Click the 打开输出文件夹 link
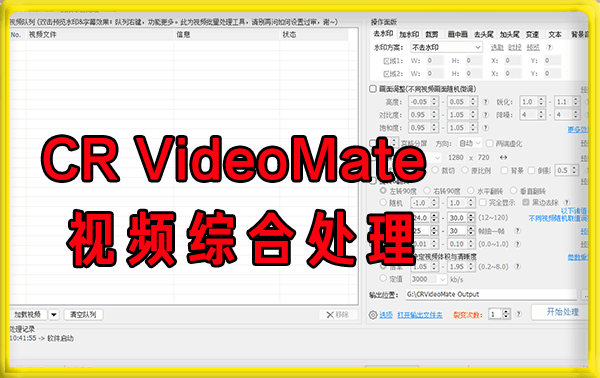The height and width of the screenshot is (378, 600). [420, 315]
